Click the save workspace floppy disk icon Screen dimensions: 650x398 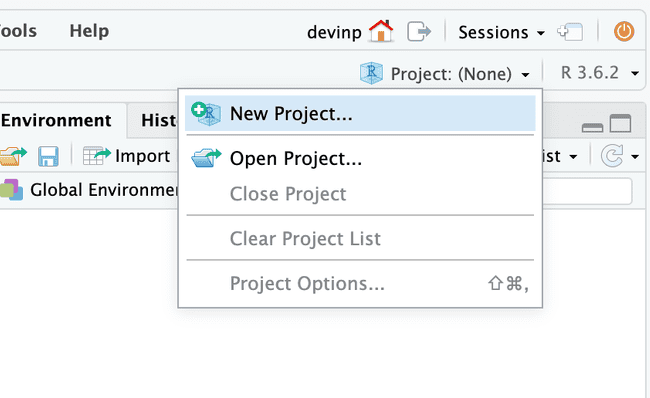click(x=49, y=156)
